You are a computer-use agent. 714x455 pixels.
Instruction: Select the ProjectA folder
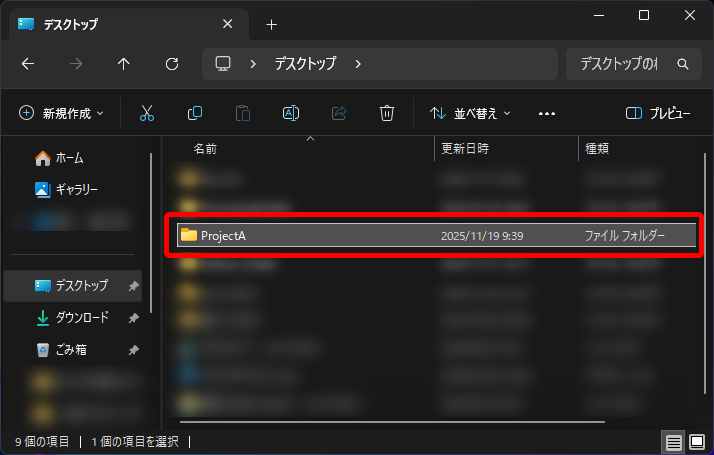[x=223, y=235]
